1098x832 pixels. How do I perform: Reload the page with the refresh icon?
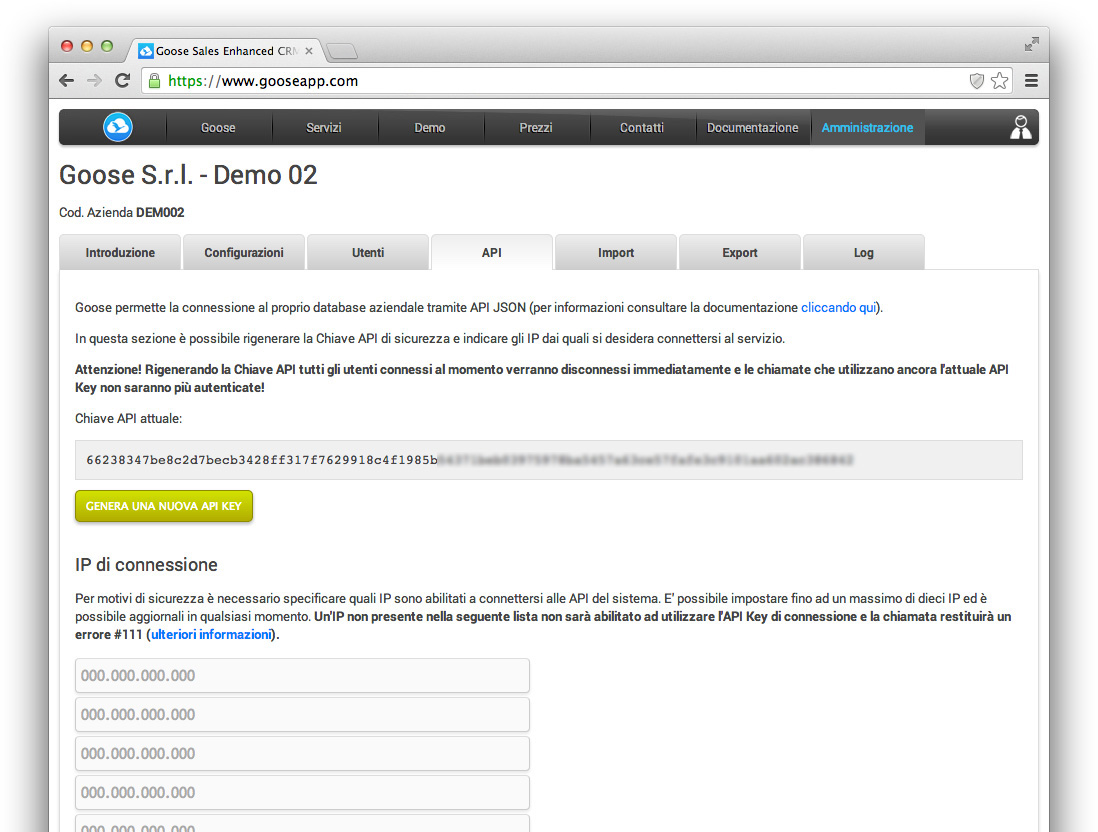(x=123, y=81)
